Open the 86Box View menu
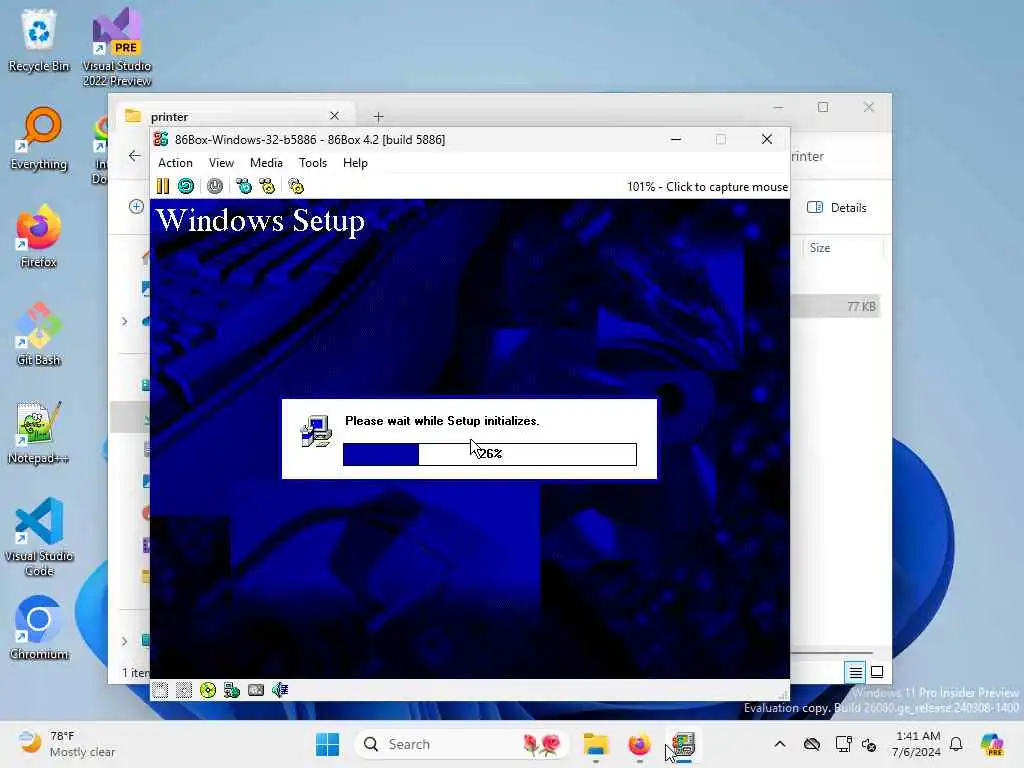Viewport: 1024px width, 768px height. tap(221, 163)
